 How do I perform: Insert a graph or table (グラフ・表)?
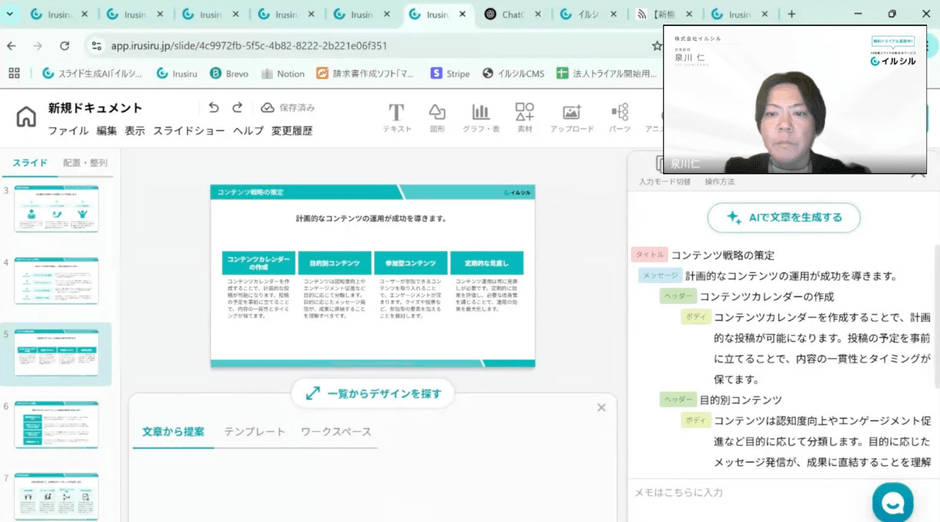[480, 117]
